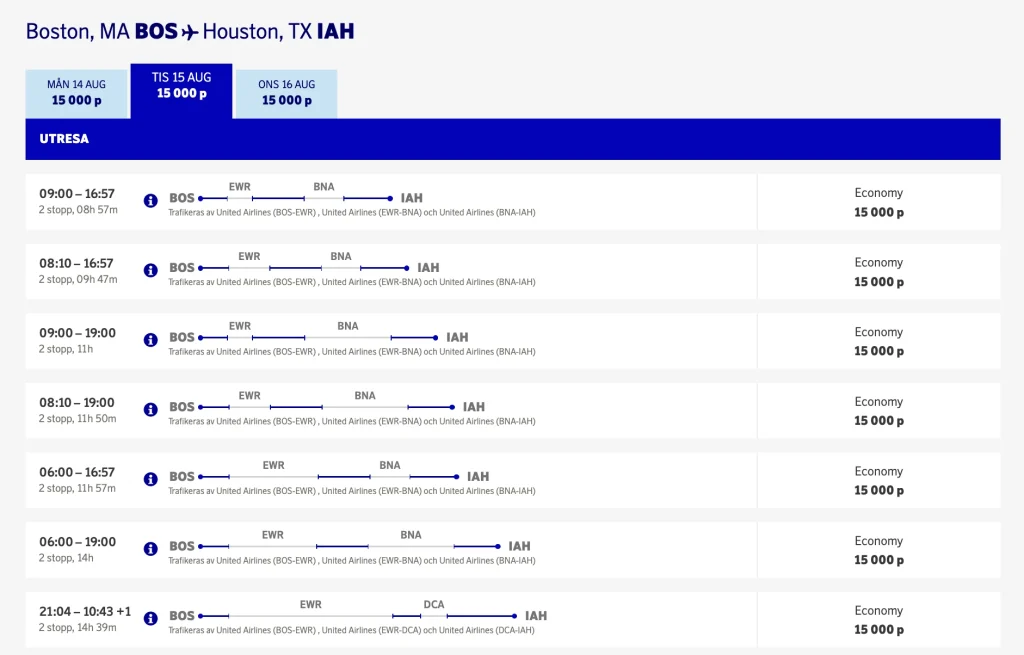Click Boston, MA BOS route heading
The image size is (1024, 655).
101,31
